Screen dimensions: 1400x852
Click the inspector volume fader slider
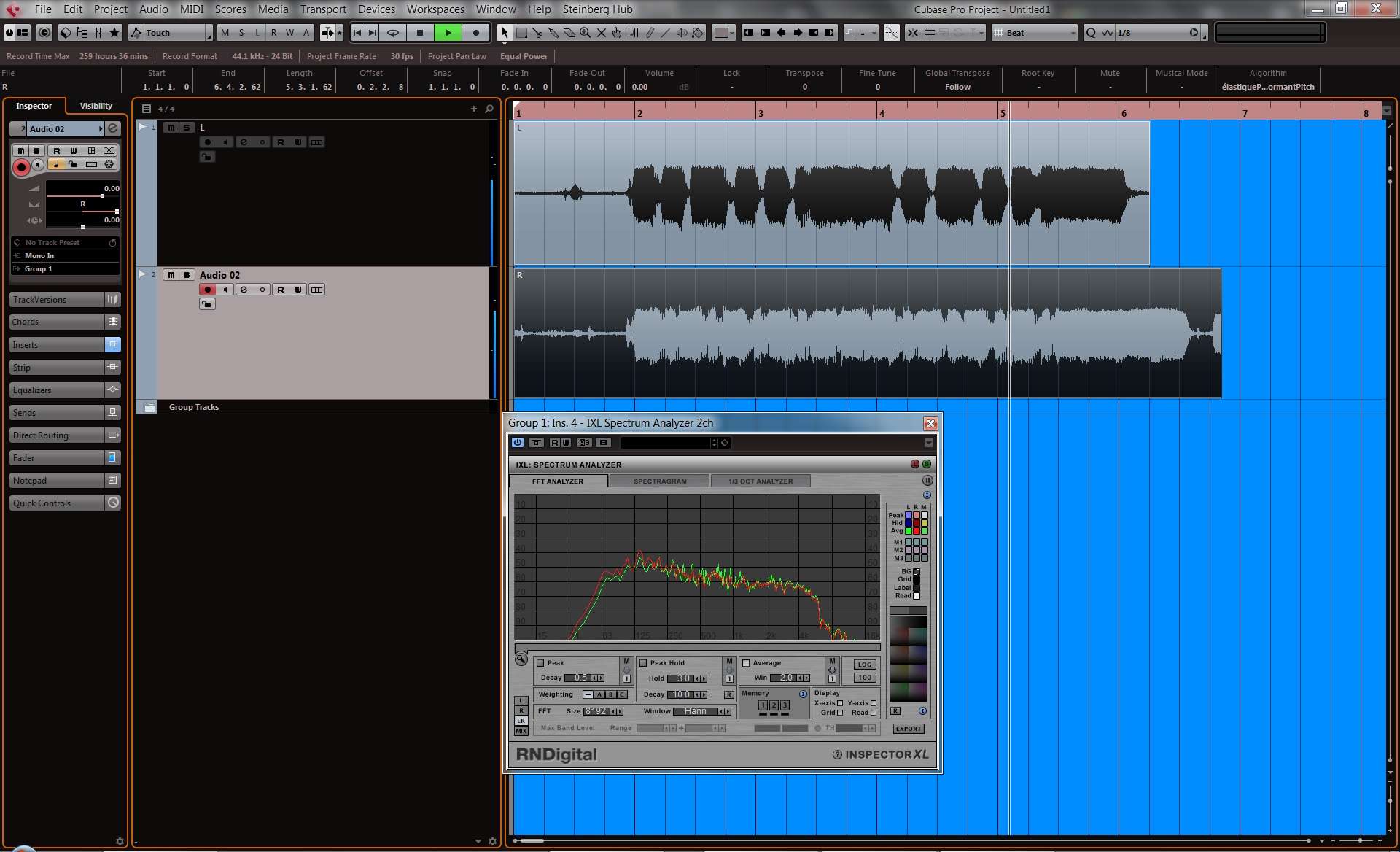[102, 195]
